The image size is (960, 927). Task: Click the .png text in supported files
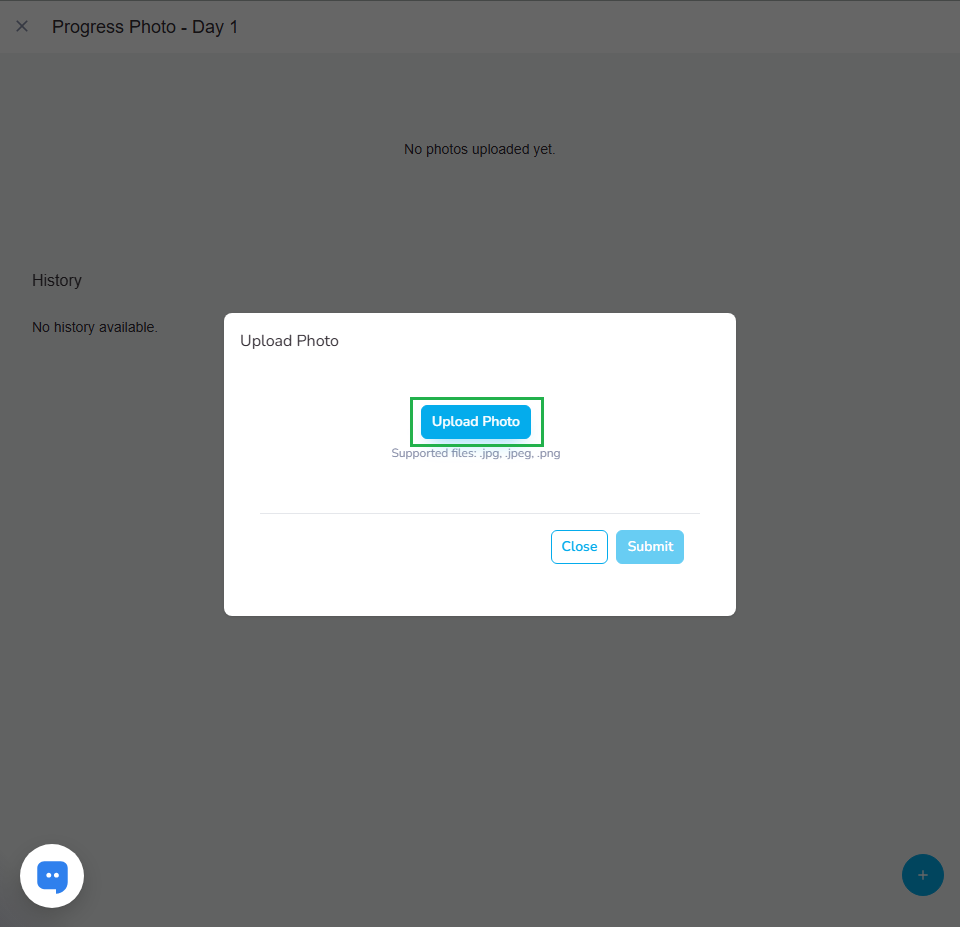548,453
